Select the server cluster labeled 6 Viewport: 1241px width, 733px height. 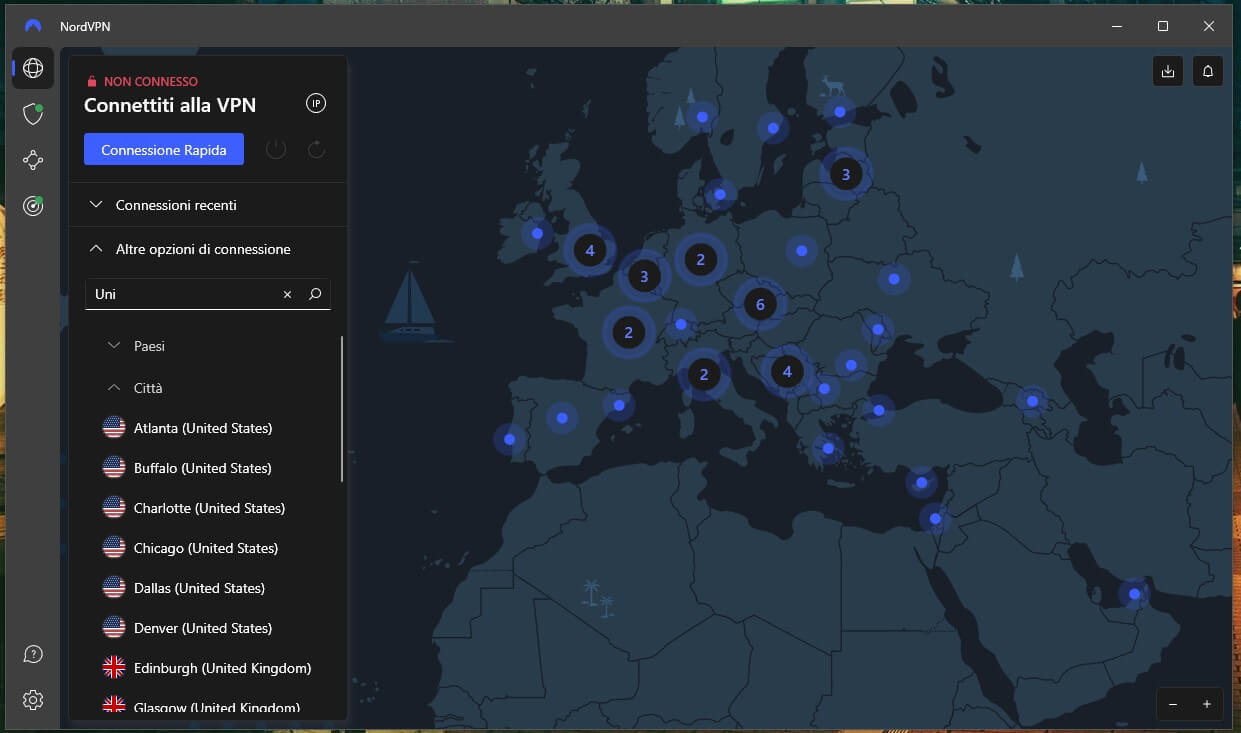[x=760, y=305]
